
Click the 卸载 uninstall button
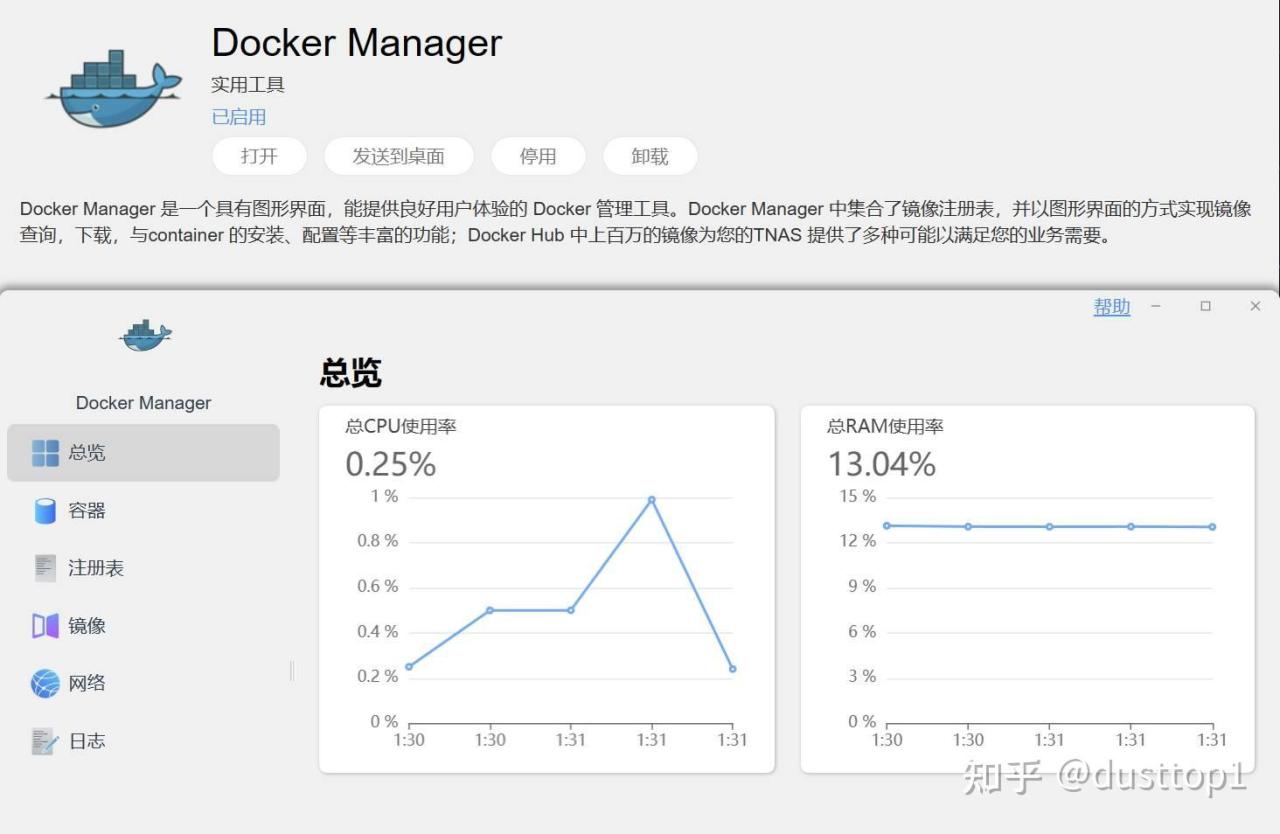point(650,156)
